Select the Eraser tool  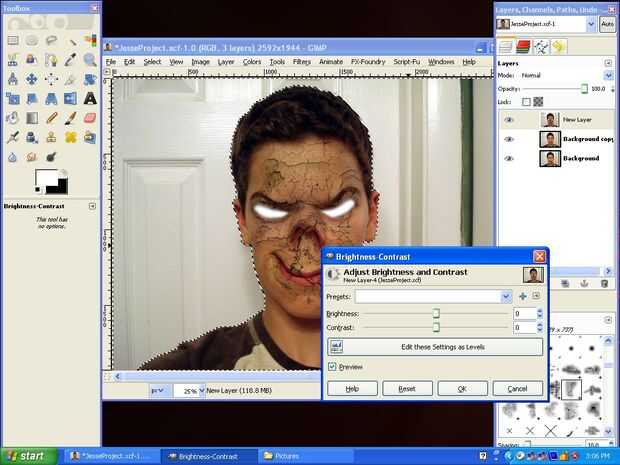(x=90, y=118)
